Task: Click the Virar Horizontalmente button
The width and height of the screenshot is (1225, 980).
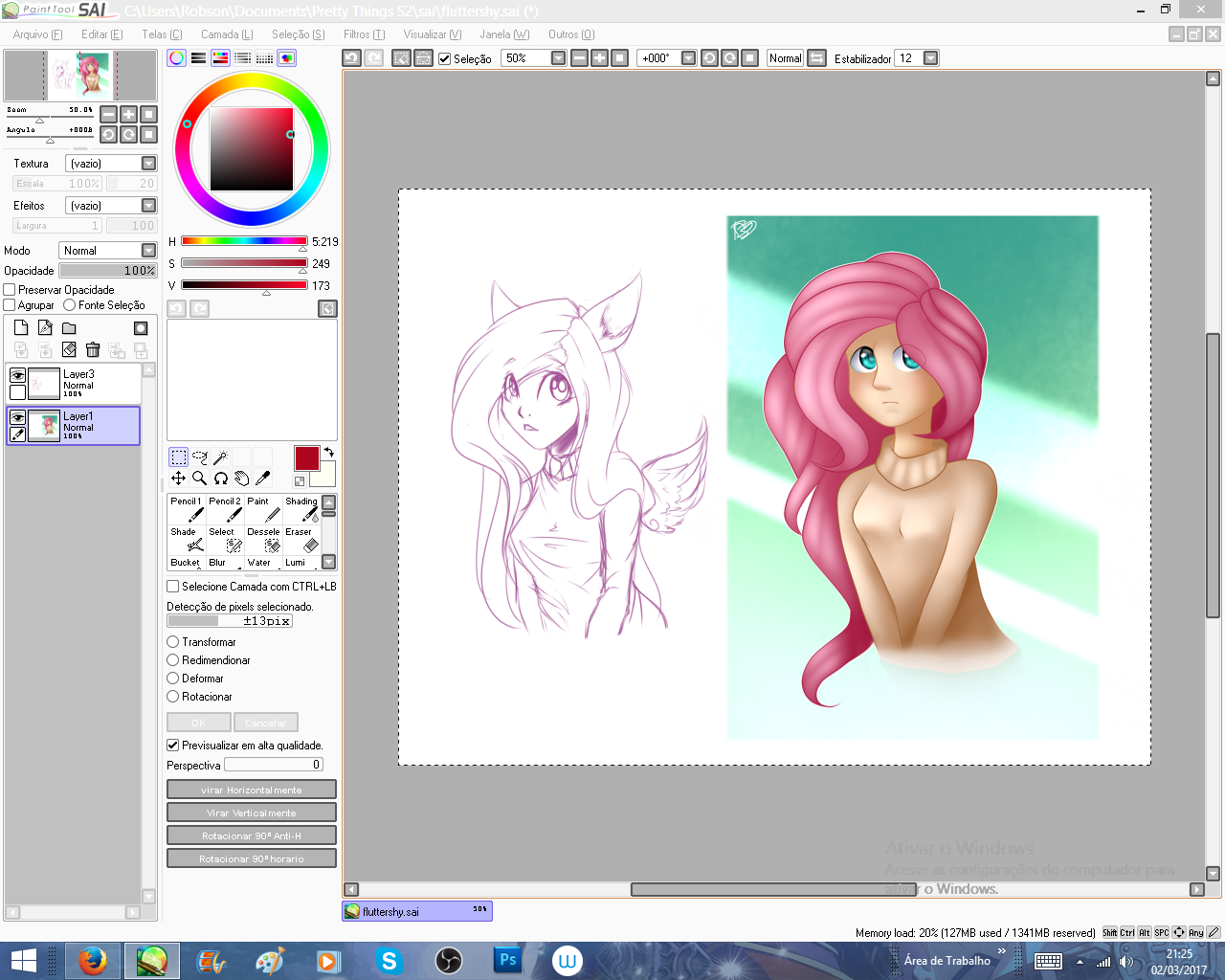Action: tap(251, 790)
